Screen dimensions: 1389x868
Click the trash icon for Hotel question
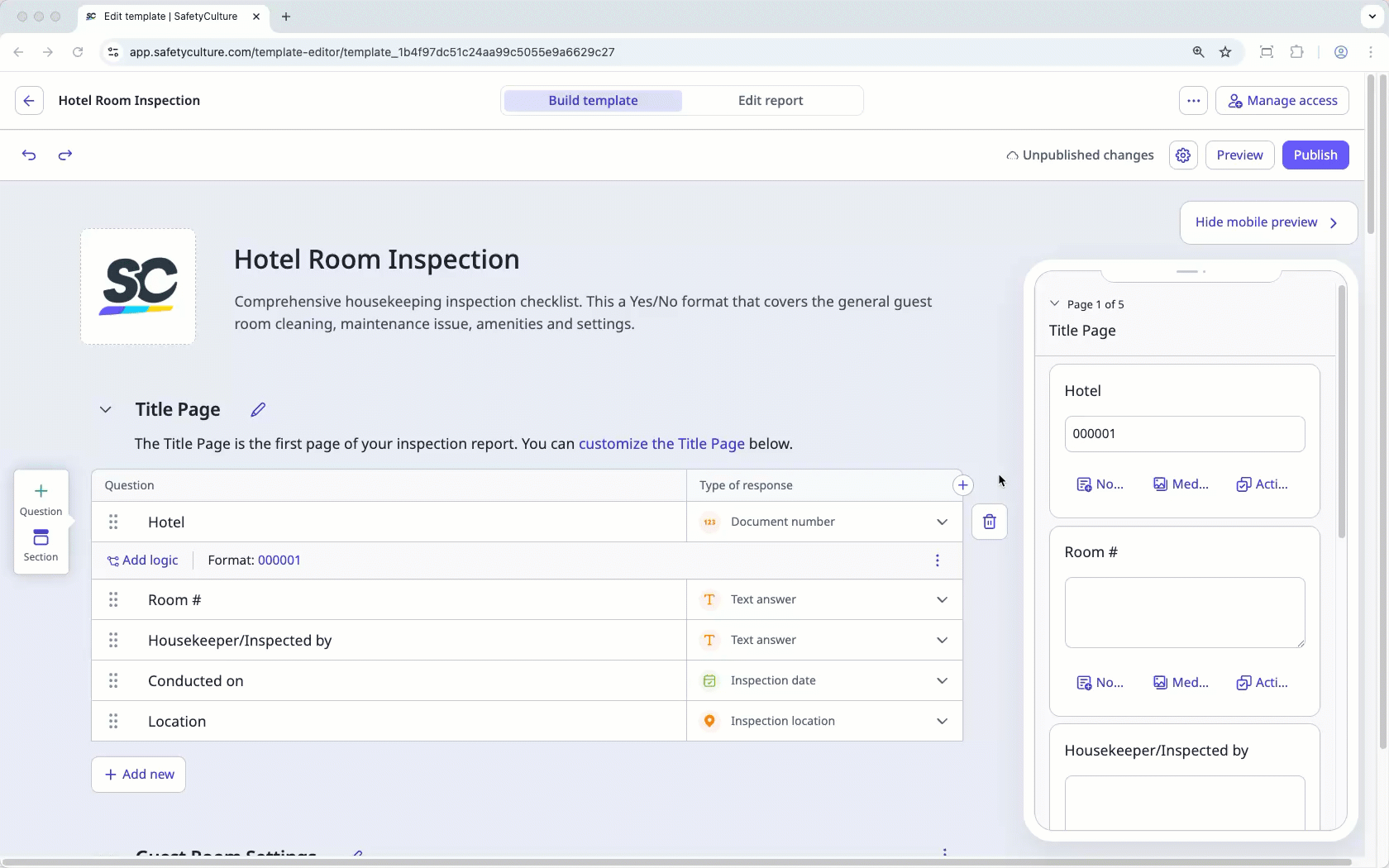990,522
